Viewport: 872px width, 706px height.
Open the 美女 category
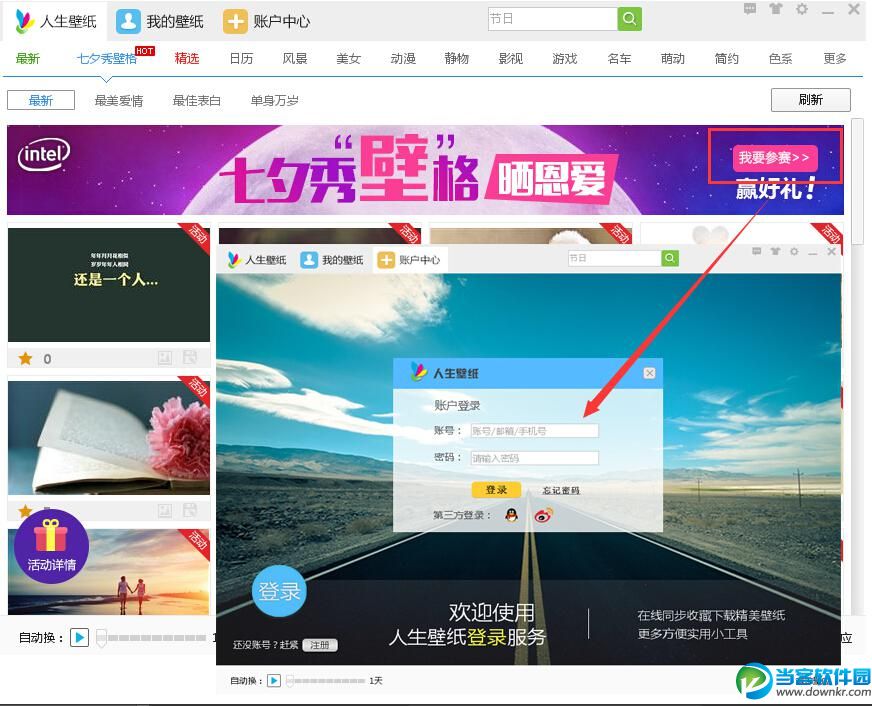click(x=349, y=58)
